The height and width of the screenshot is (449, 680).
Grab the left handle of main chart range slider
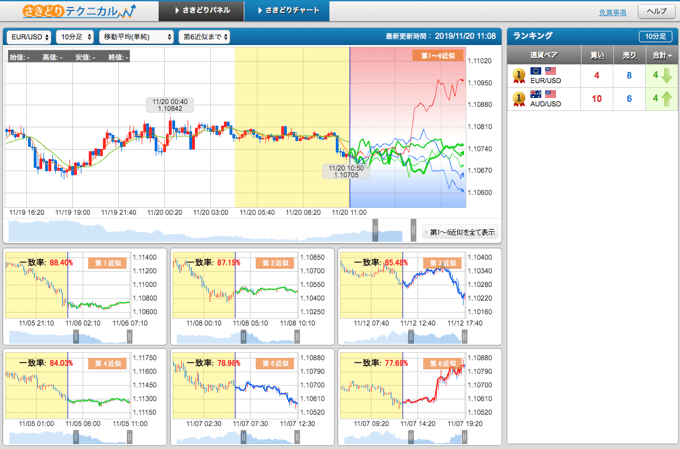pos(375,230)
